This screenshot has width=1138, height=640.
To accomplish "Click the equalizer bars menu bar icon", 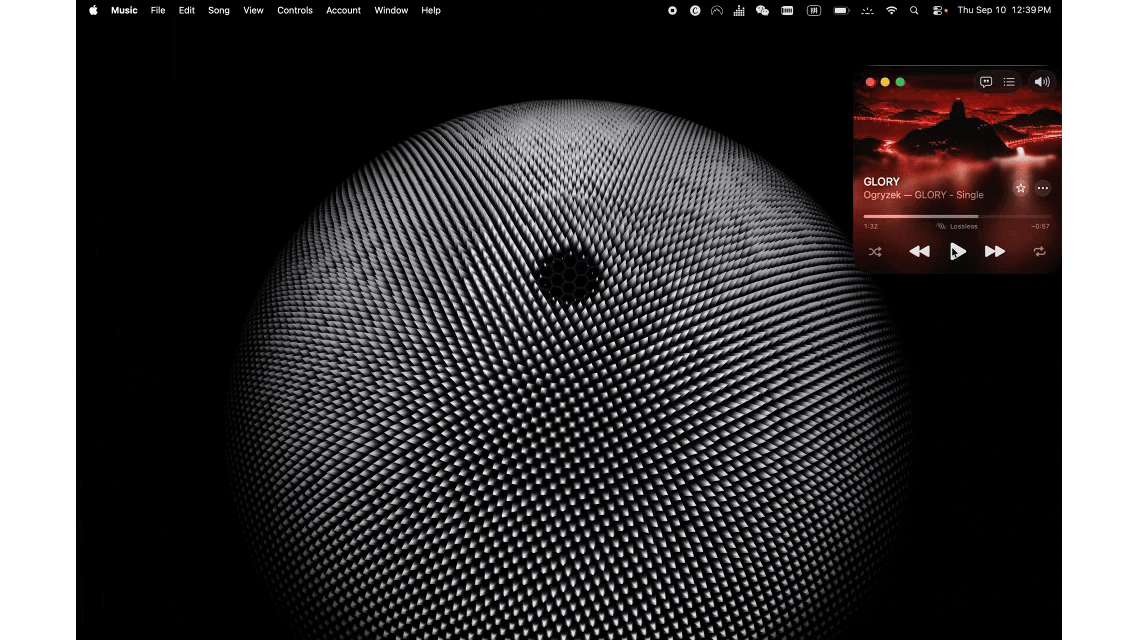I will (739, 10).
